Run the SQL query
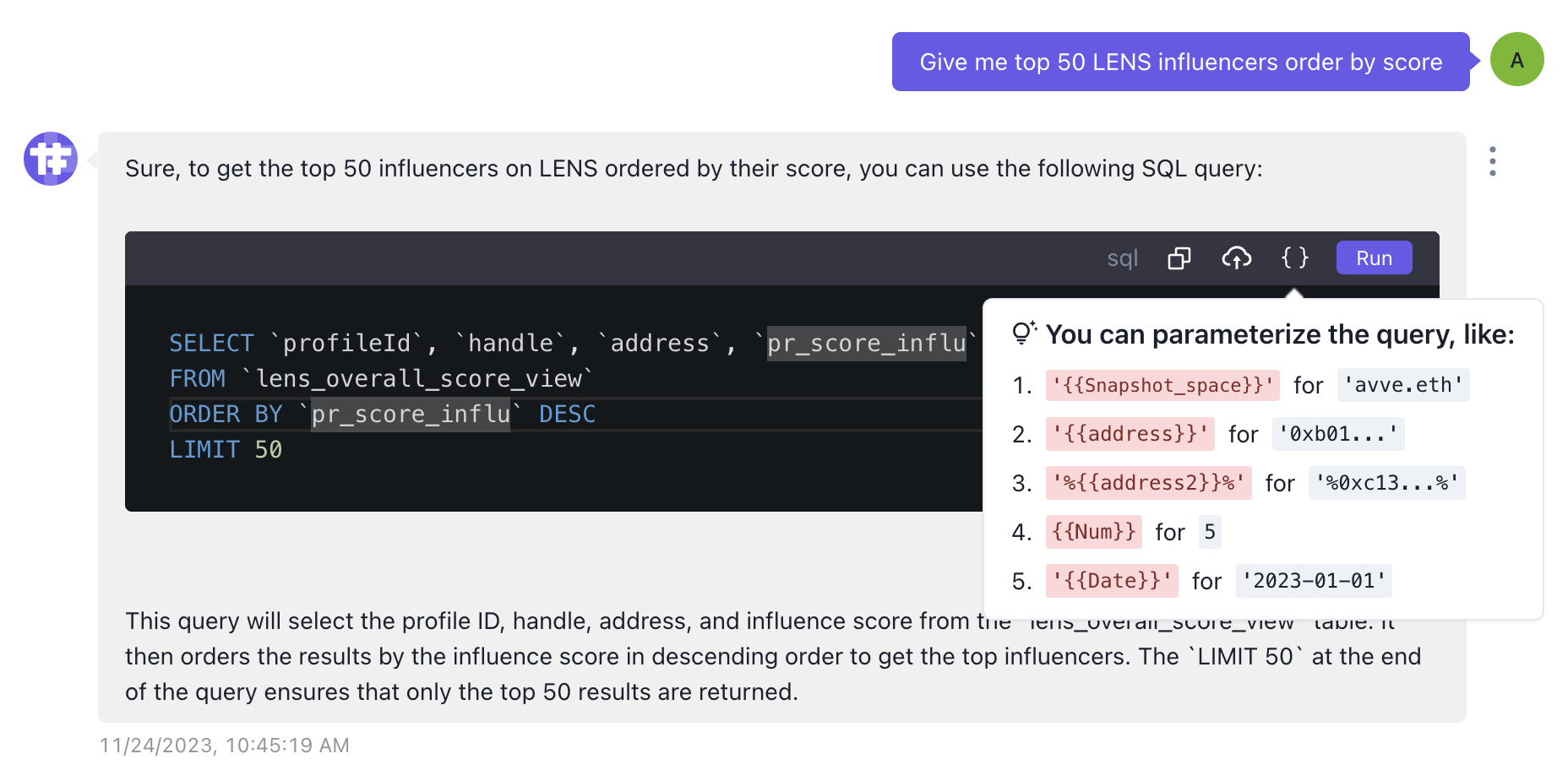This screenshot has height=770, width=1568. 1374,258
